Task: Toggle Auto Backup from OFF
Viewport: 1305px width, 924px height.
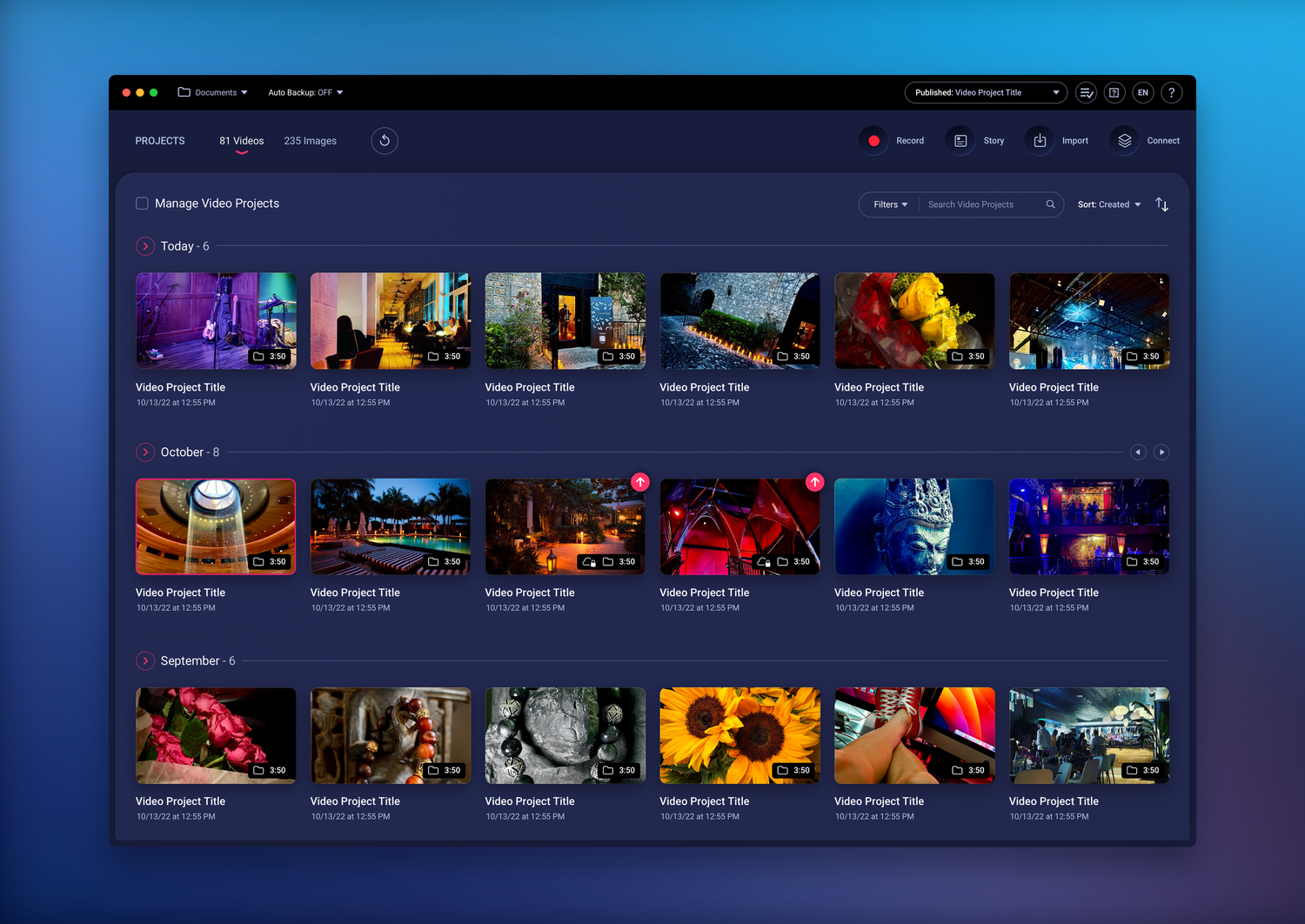Action: (305, 92)
